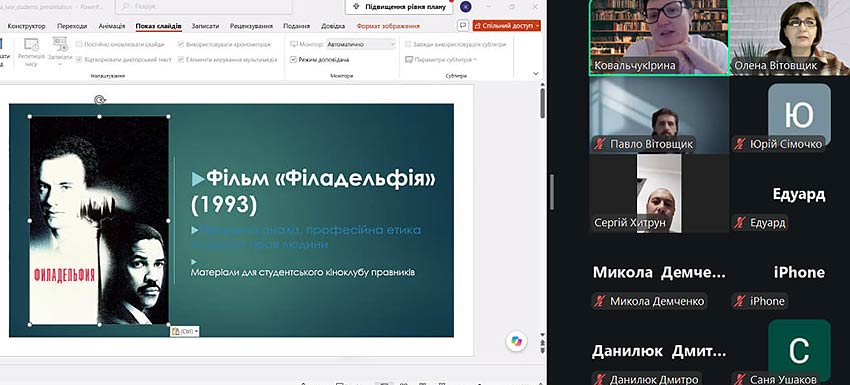The width and height of the screenshot is (850, 385).
Task: Open the Copilot floating icon
Action: click(x=516, y=342)
